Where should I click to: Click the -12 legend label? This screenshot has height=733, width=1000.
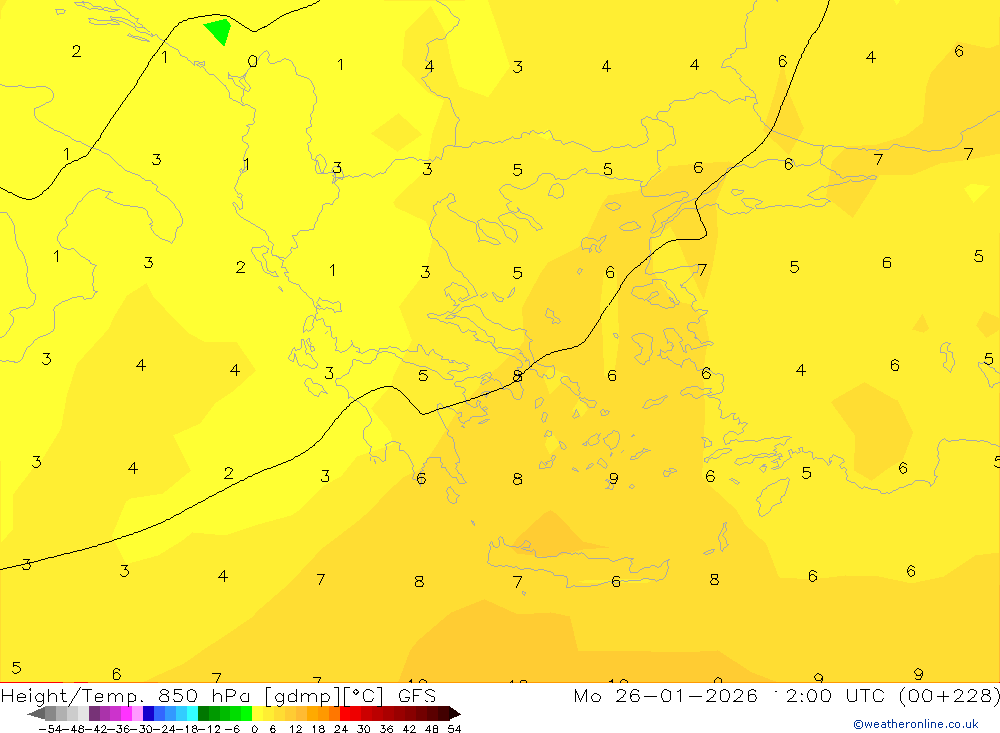coord(209,729)
